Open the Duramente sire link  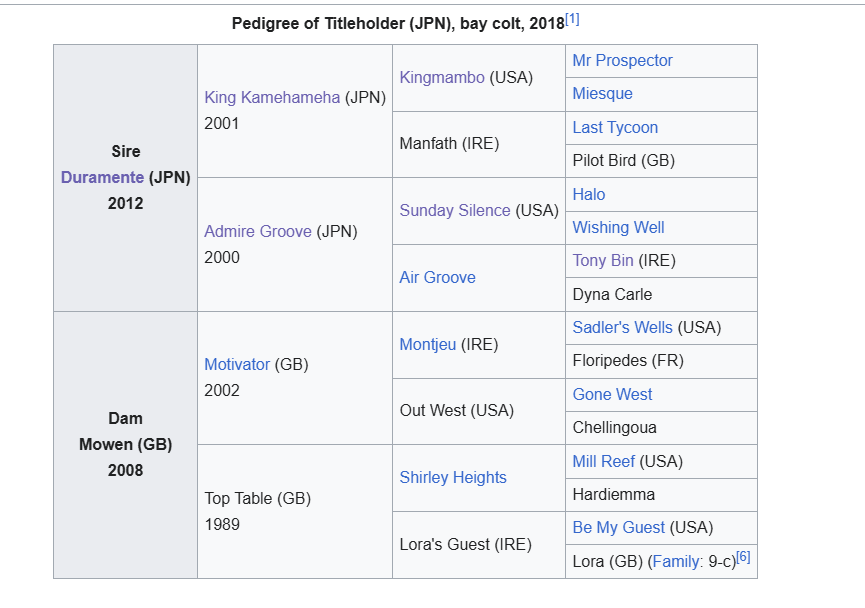pyautogui.click(x=102, y=178)
